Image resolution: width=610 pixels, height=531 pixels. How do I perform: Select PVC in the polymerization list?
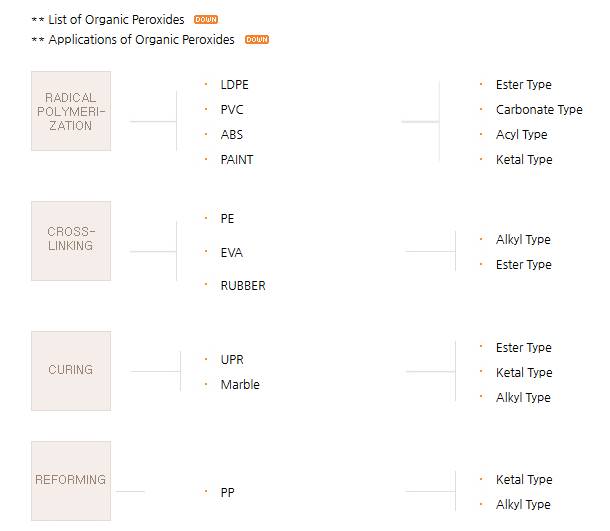click(x=232, y=110)
